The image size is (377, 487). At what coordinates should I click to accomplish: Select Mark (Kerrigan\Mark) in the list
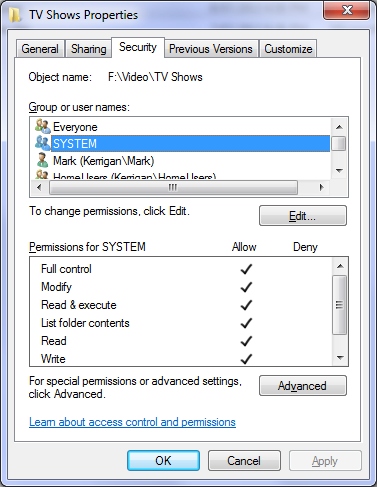(x=103, y=161)
